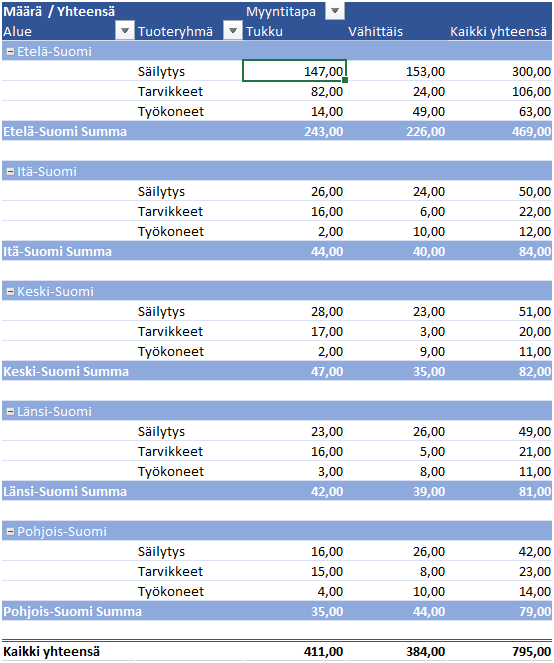This screenshot has height=663, width=554.
Task: Click the Määrä / Yhteensä header cell
Action: 59,11
